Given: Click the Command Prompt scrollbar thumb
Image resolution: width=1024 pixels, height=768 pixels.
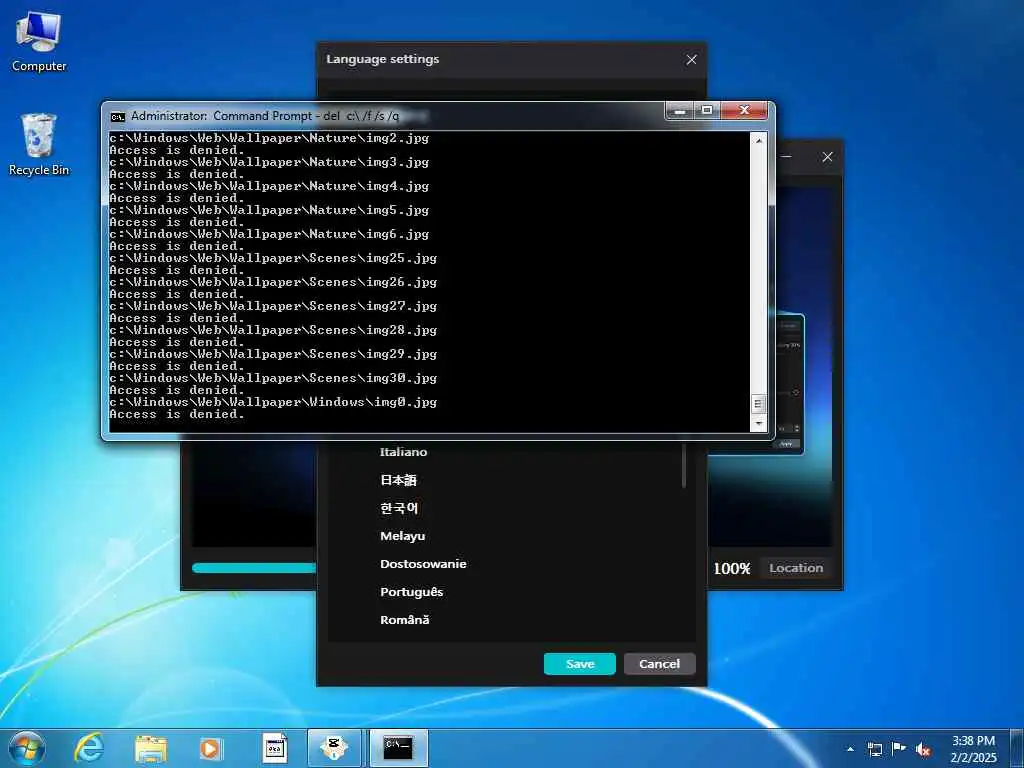Looking at the screenshot, I should pyautogui.click(x=758, y=404).
